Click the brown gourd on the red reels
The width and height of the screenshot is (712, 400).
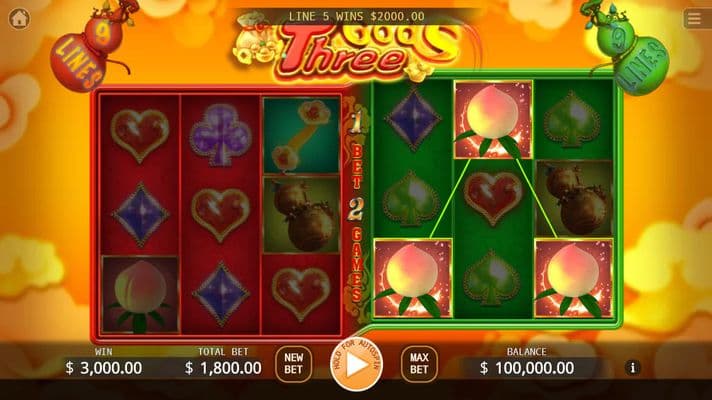(302, 215)
